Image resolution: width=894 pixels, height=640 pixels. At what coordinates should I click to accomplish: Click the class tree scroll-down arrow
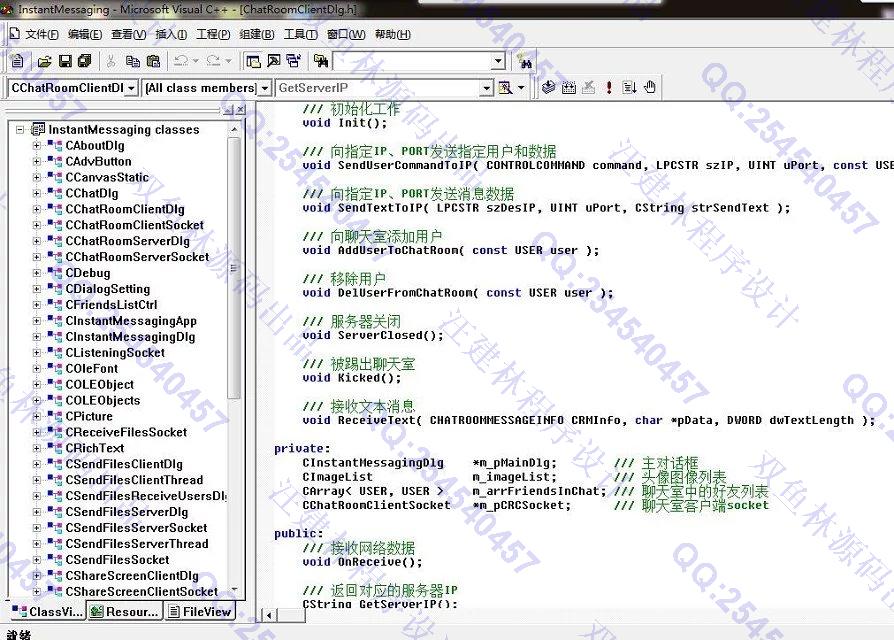pos(234,591)
